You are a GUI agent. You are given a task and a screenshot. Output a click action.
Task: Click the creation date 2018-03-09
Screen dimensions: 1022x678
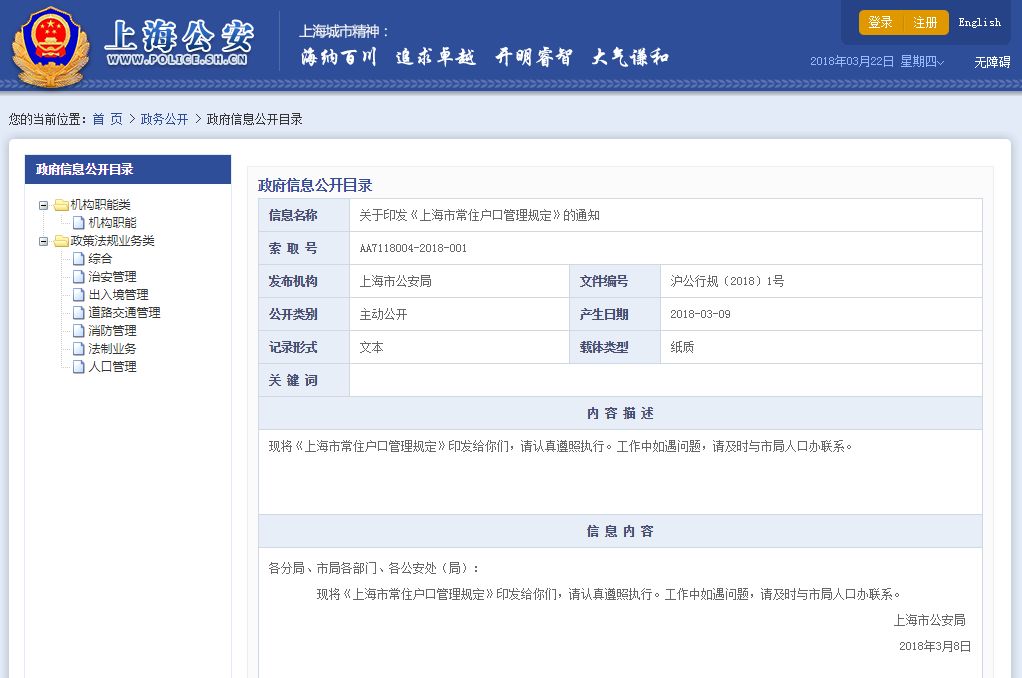700,314
